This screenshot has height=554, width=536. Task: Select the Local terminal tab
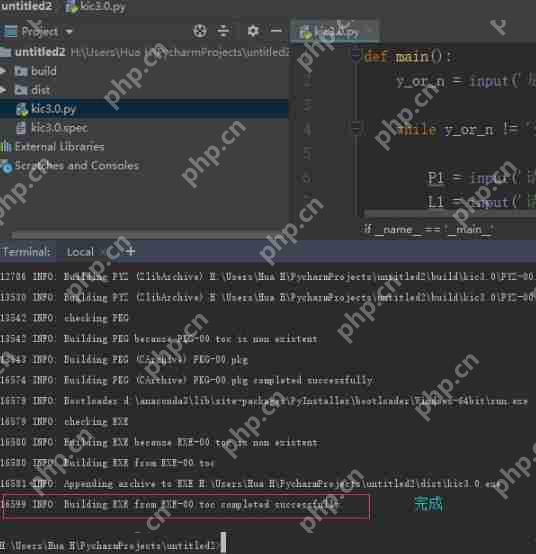pyautogui.click(x=80, y=252)
